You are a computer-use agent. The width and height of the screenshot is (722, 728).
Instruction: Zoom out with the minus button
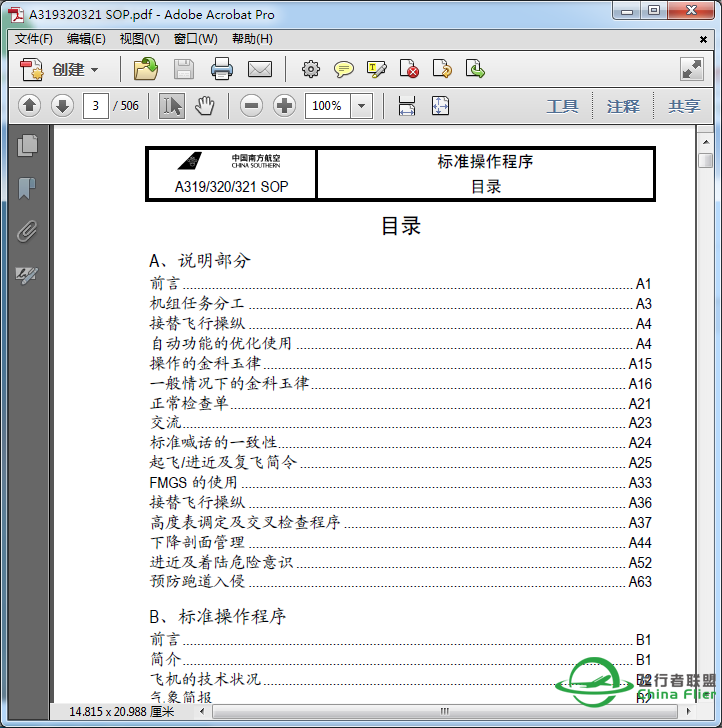coord(252,106)
